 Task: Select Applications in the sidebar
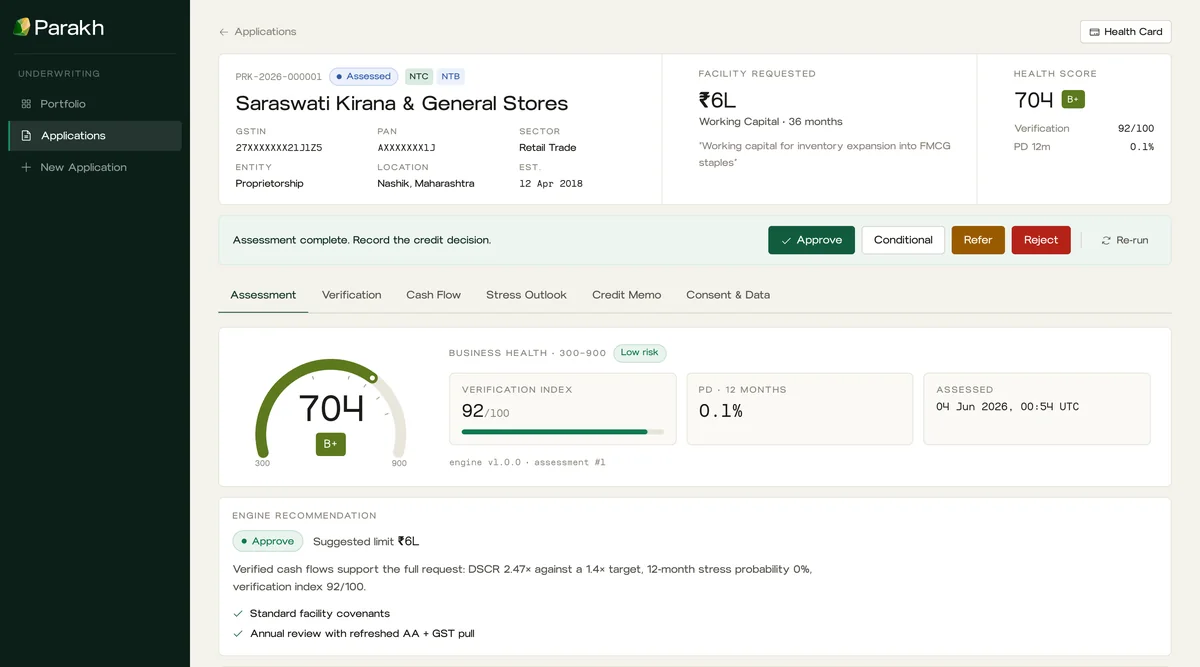click(x=95, y=136)
